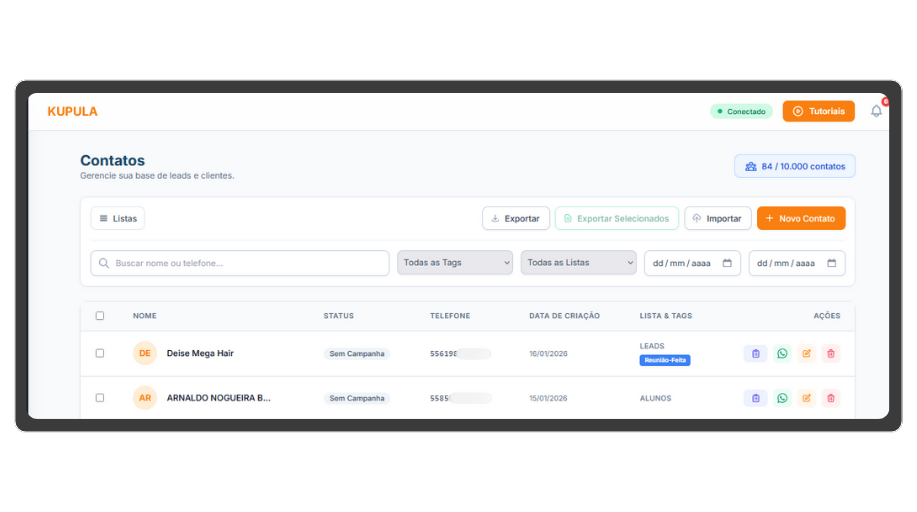The width and height of the screenshot is (917, 512).
Task: Edit the Arnaldo Nogueira contact
Action: pos(807,398)
